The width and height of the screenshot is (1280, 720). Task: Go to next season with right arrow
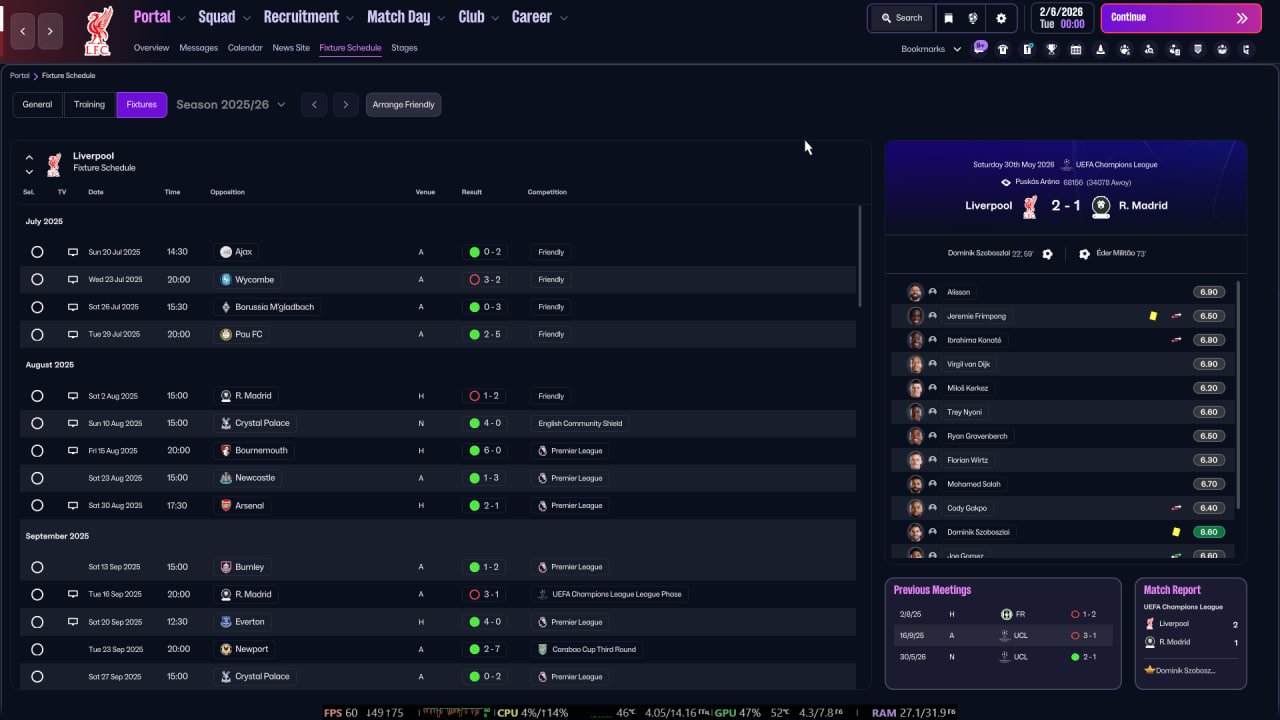346,105
